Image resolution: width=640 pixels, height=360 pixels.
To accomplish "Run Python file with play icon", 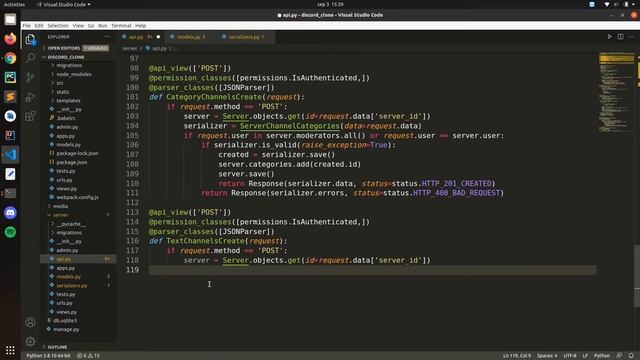I will pos(609,37).
